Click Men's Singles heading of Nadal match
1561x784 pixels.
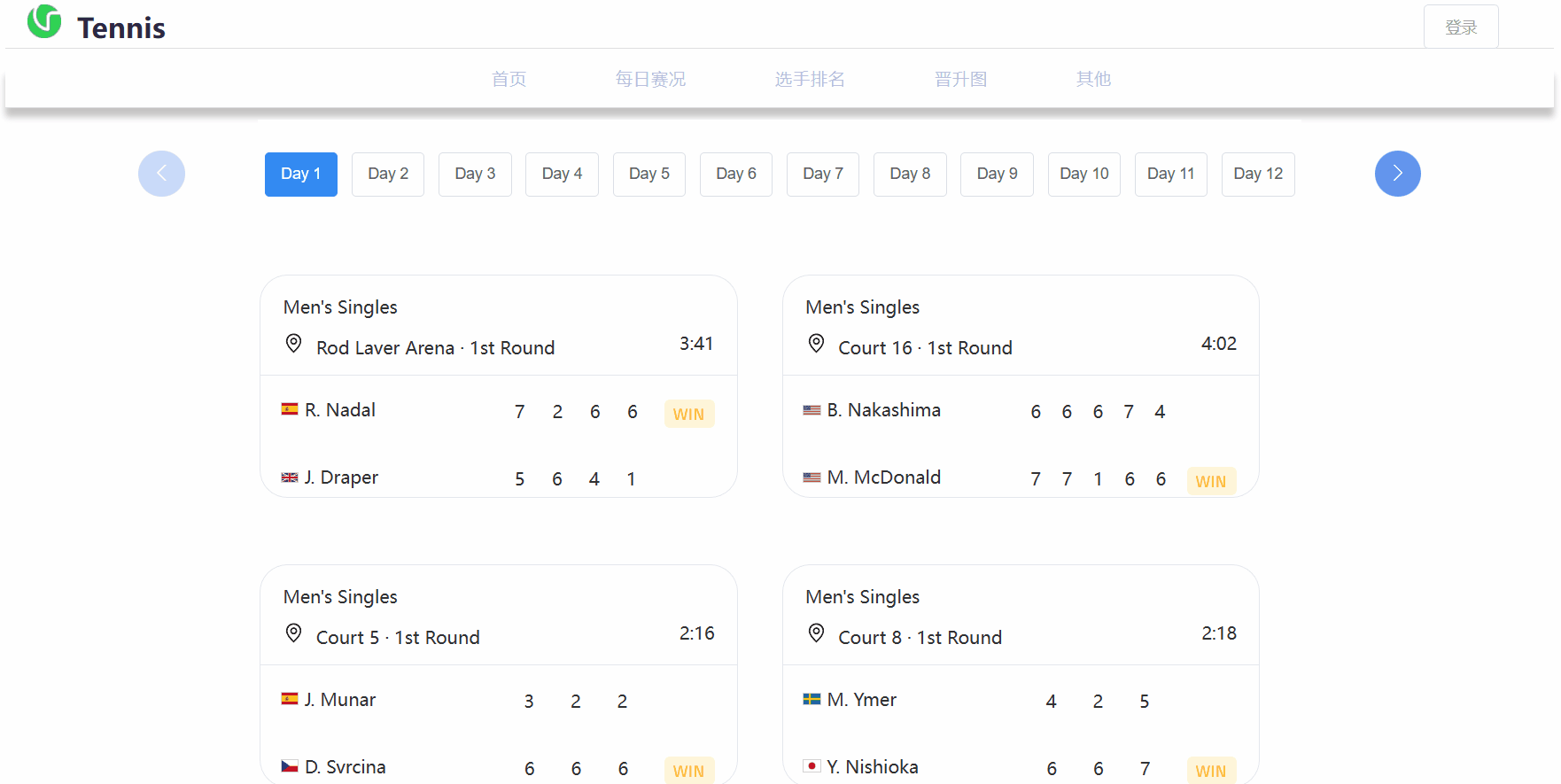click(x=340, y=307)
